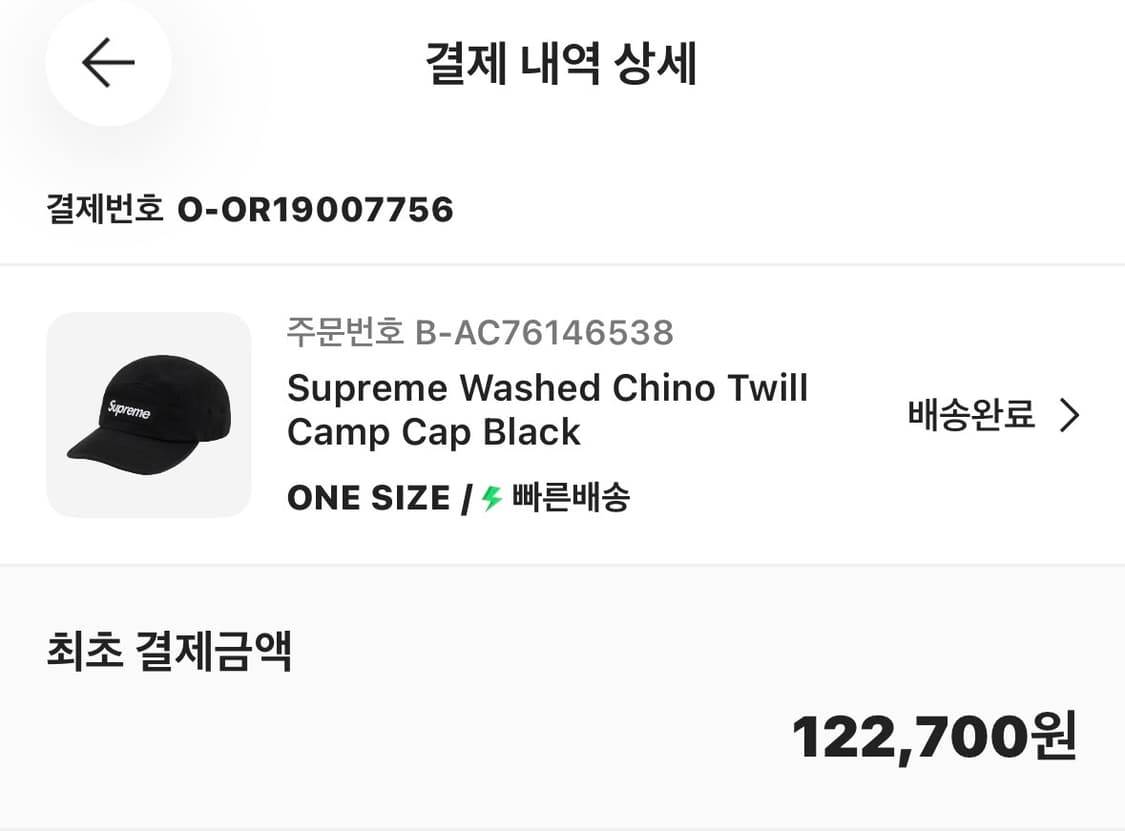1125x831 pixels.
Task: Tap the Supreme box logo on the cap
Action: coord(129,409)
